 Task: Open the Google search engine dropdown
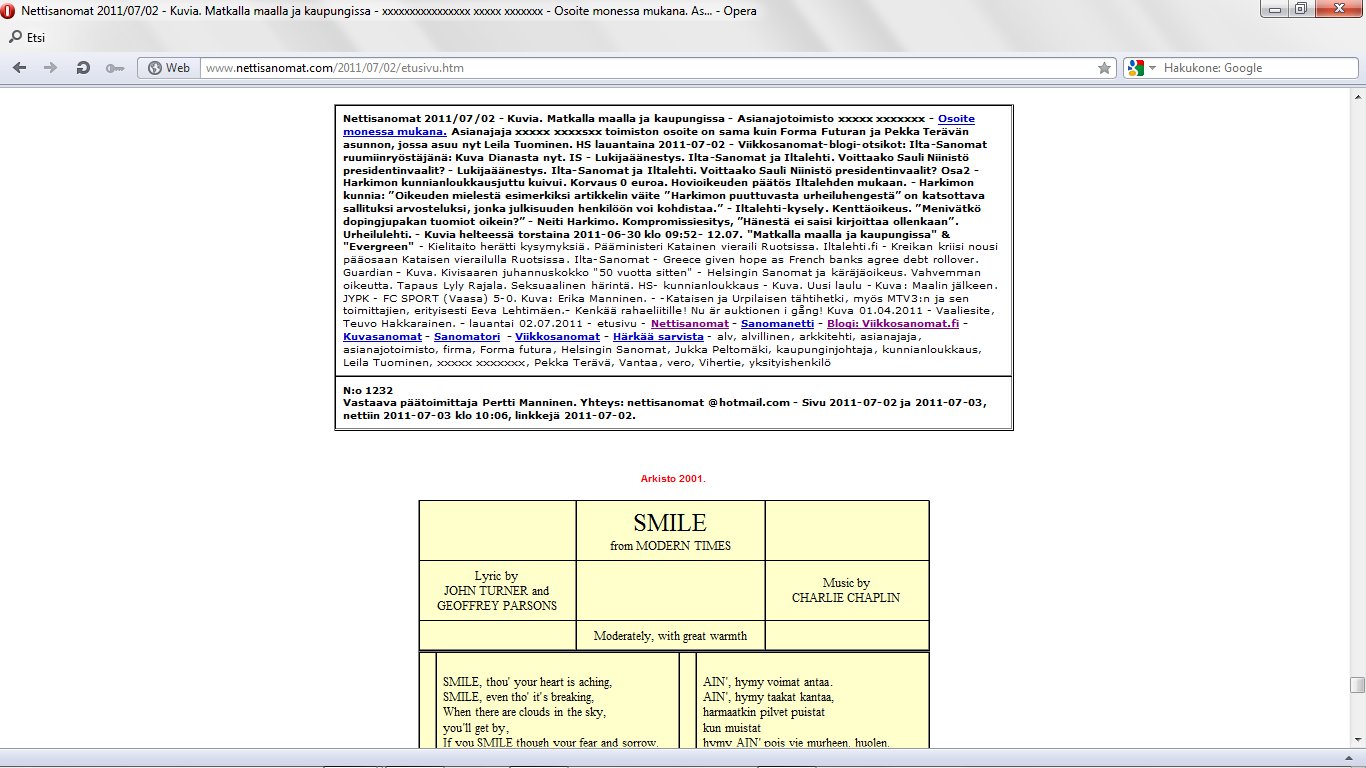(x=1139, y=68)
